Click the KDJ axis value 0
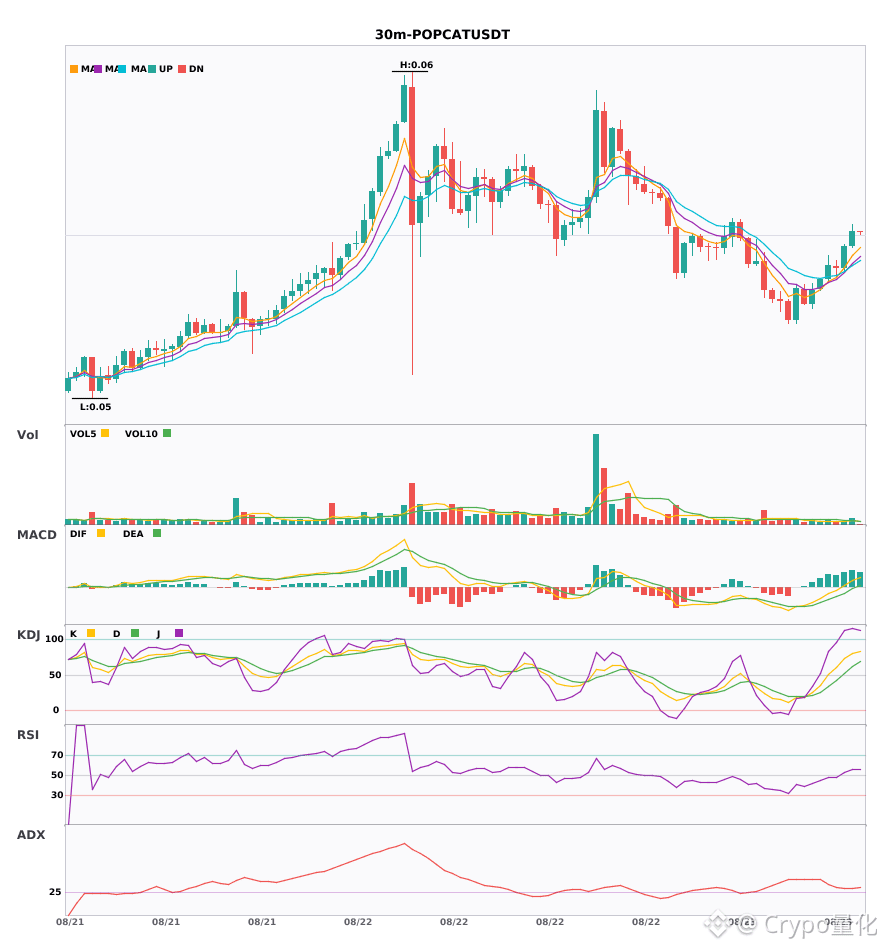Image resolution: width=885 pixels, height=950 pixels. pyautogui.click(x=56, y=710)
